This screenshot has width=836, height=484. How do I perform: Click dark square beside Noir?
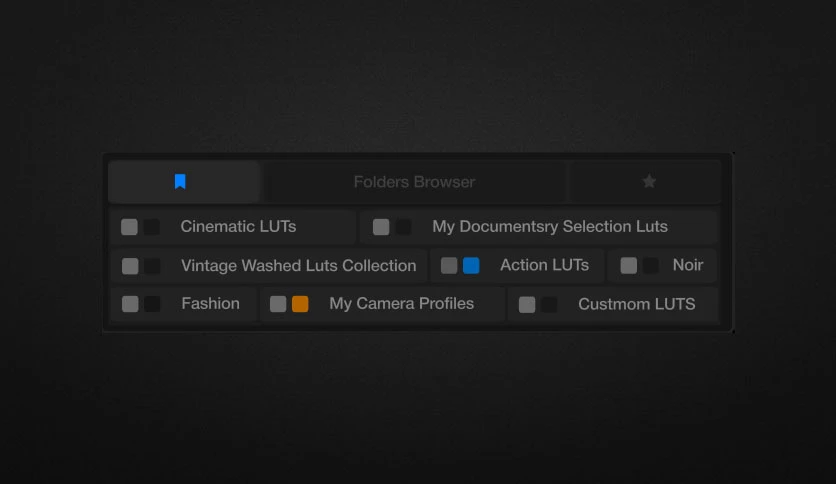[650, 265]
